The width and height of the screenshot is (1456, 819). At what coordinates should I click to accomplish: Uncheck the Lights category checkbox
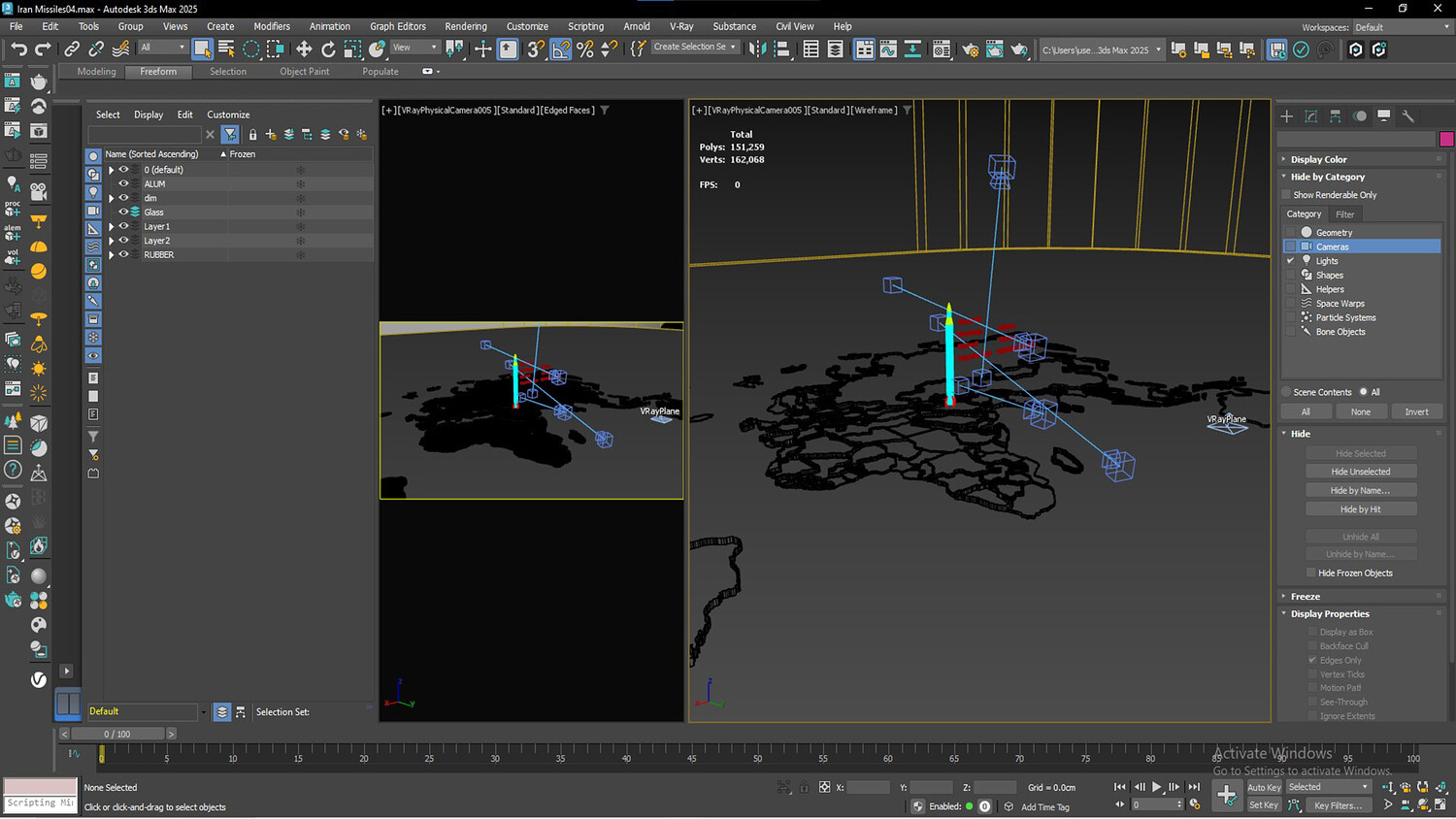pos(1291,261)
